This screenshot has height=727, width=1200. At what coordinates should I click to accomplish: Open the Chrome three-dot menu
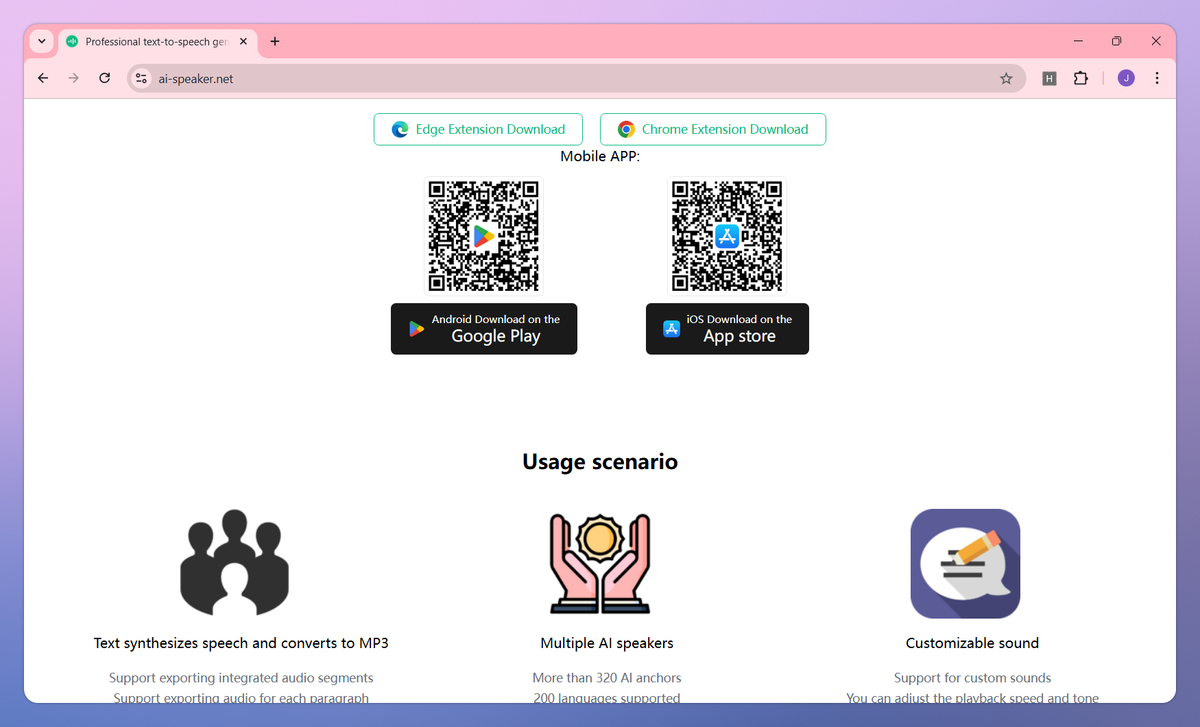point(1157,78)
